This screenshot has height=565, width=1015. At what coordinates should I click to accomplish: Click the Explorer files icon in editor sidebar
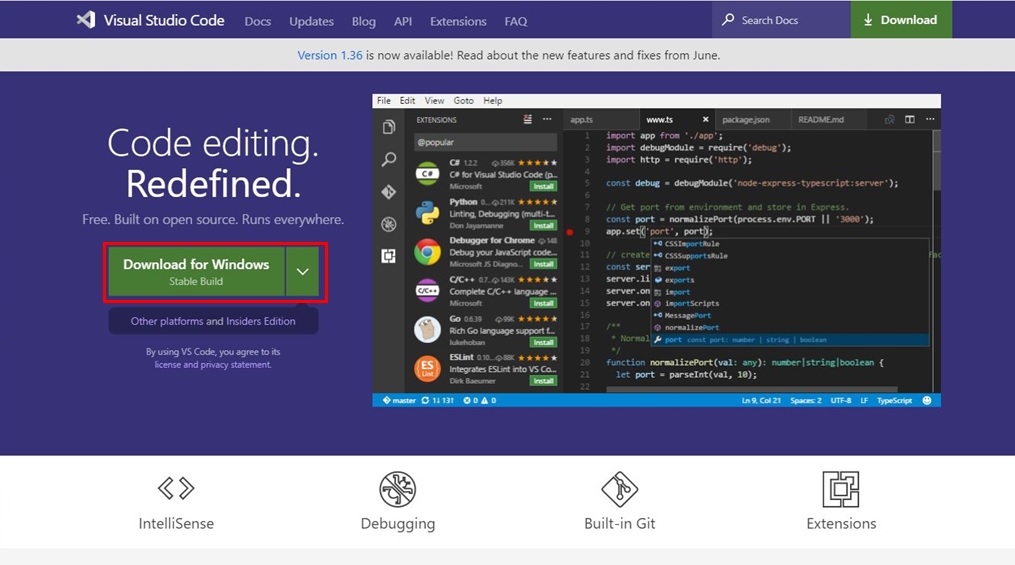(x=389, y=127)
